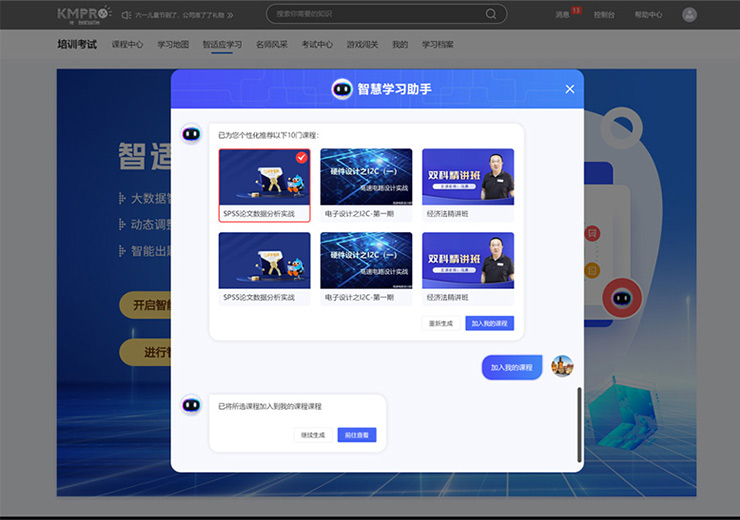This screenshot has height=520, width=740.
Task: Go to 课程中心 tab
Action: [127, 44]
